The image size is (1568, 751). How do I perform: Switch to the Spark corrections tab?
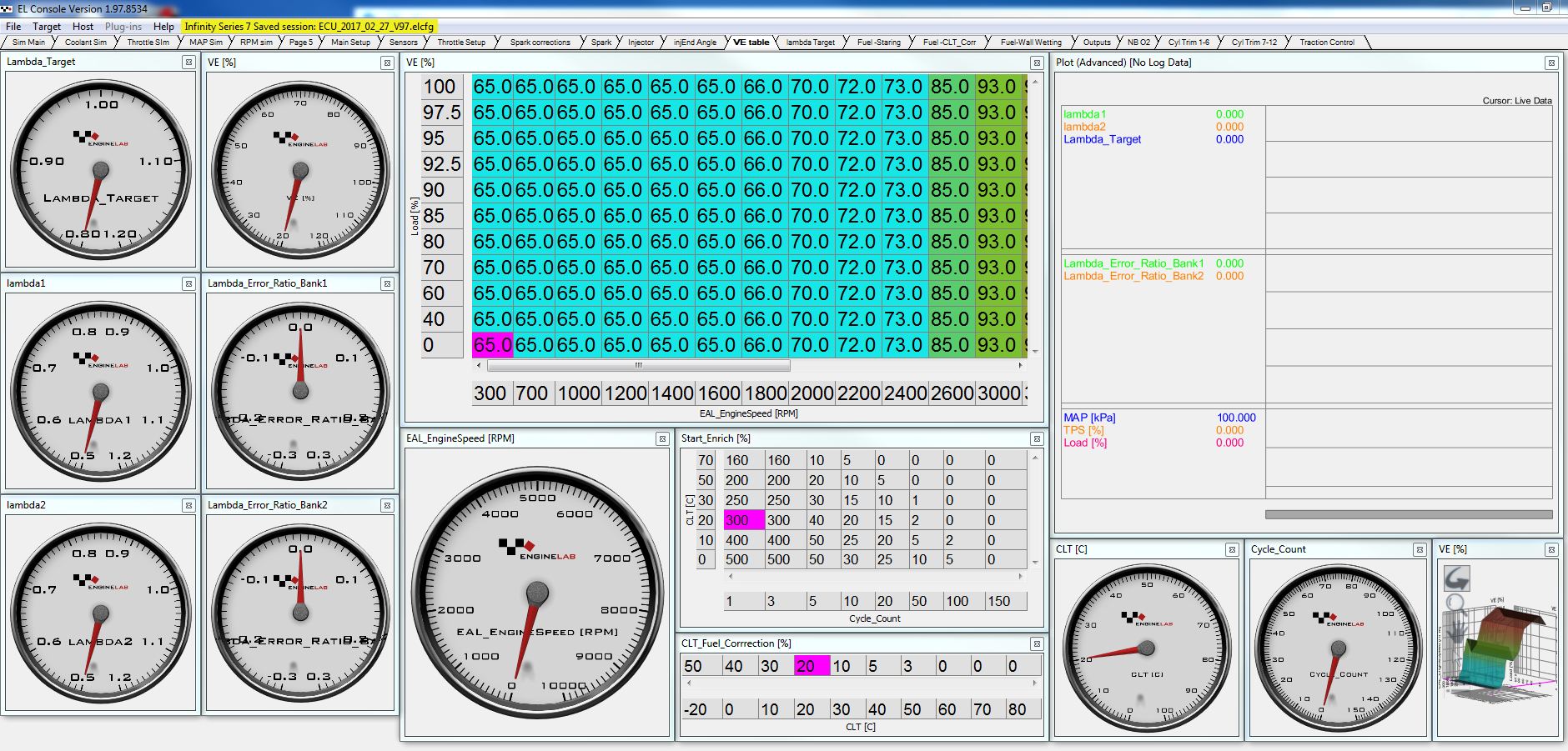point(540,43)
